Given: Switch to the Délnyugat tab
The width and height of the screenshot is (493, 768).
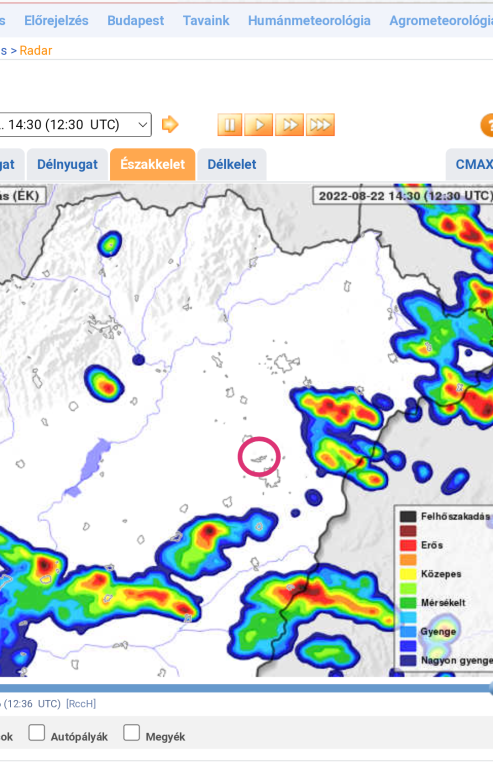Looking at the screenshot, I should click(68, 165).
